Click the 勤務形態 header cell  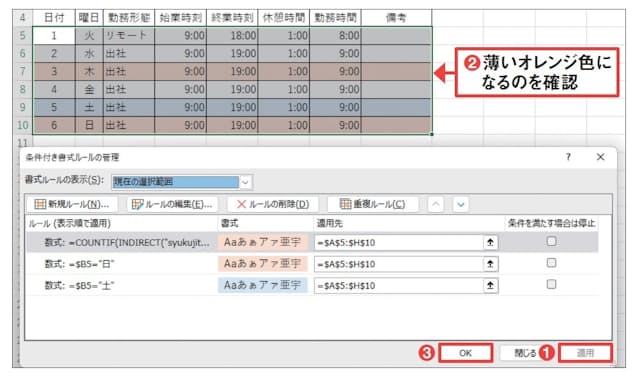tap(129, 18)
